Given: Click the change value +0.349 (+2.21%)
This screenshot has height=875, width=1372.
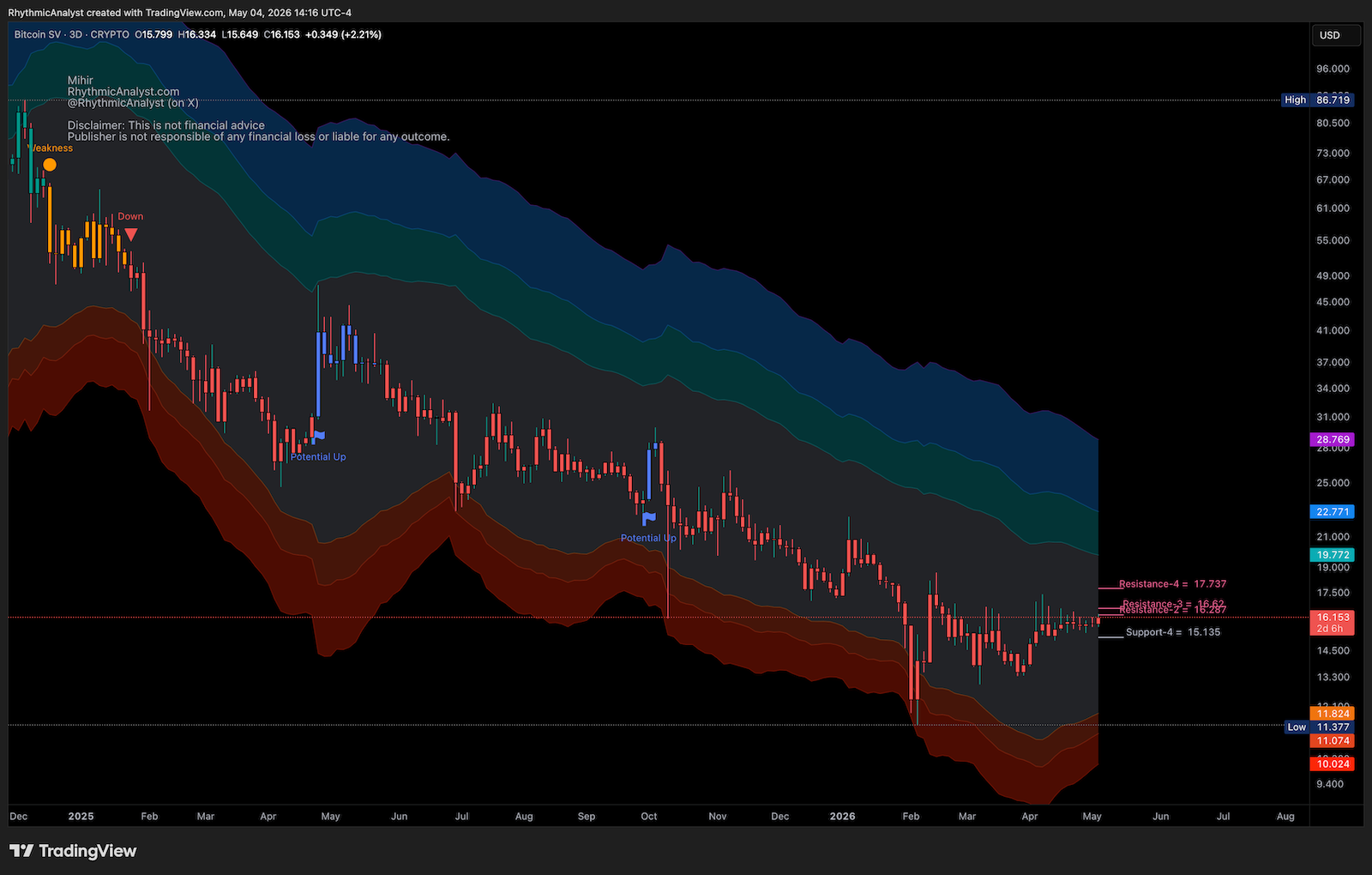Looking at the screenshot, I should (344, 35).
